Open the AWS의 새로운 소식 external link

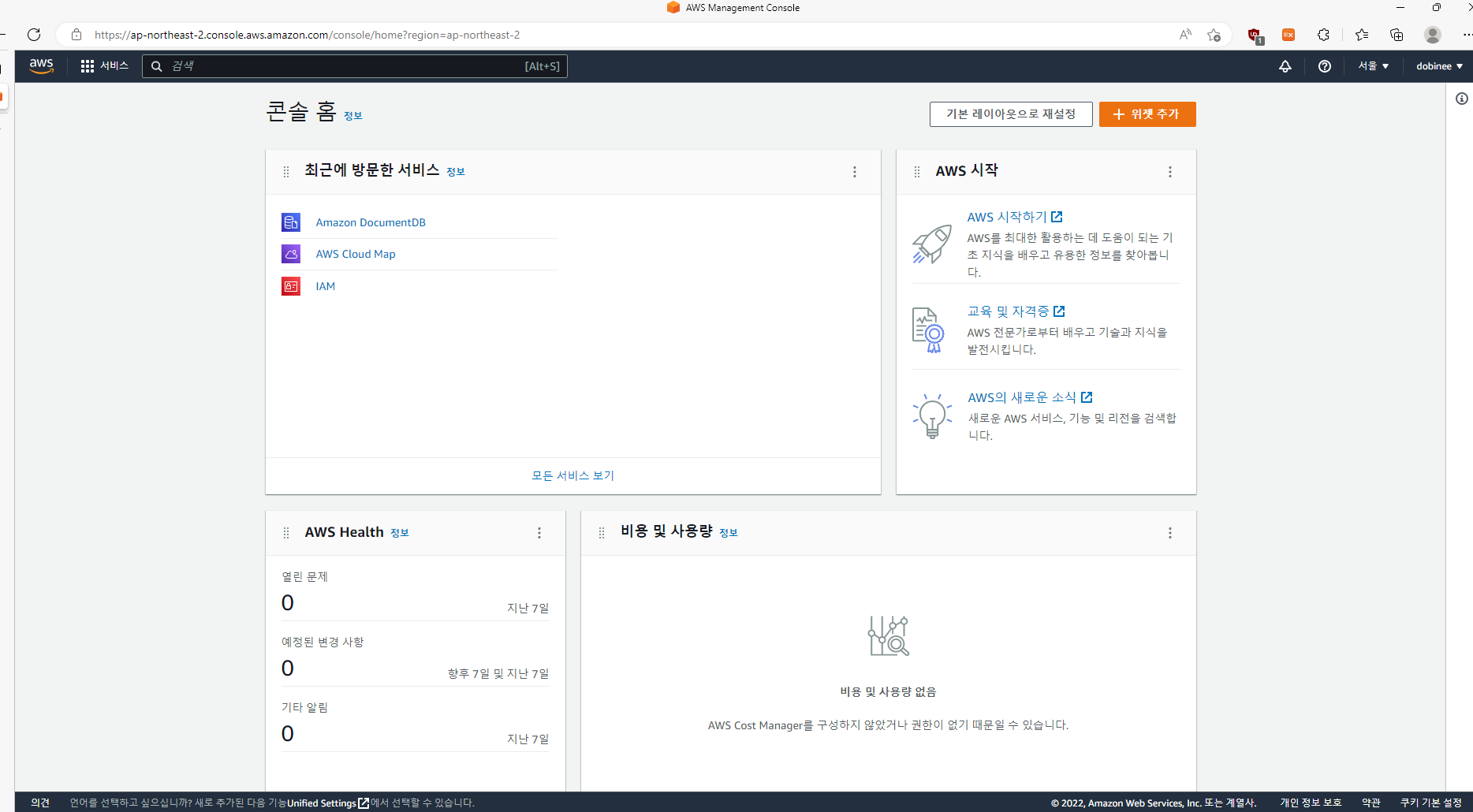pos(1030,397)
